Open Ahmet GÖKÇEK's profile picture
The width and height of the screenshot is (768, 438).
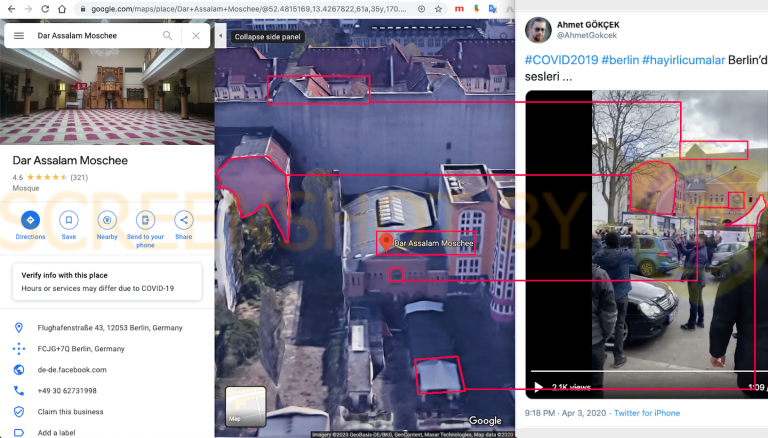click(538, 30)
